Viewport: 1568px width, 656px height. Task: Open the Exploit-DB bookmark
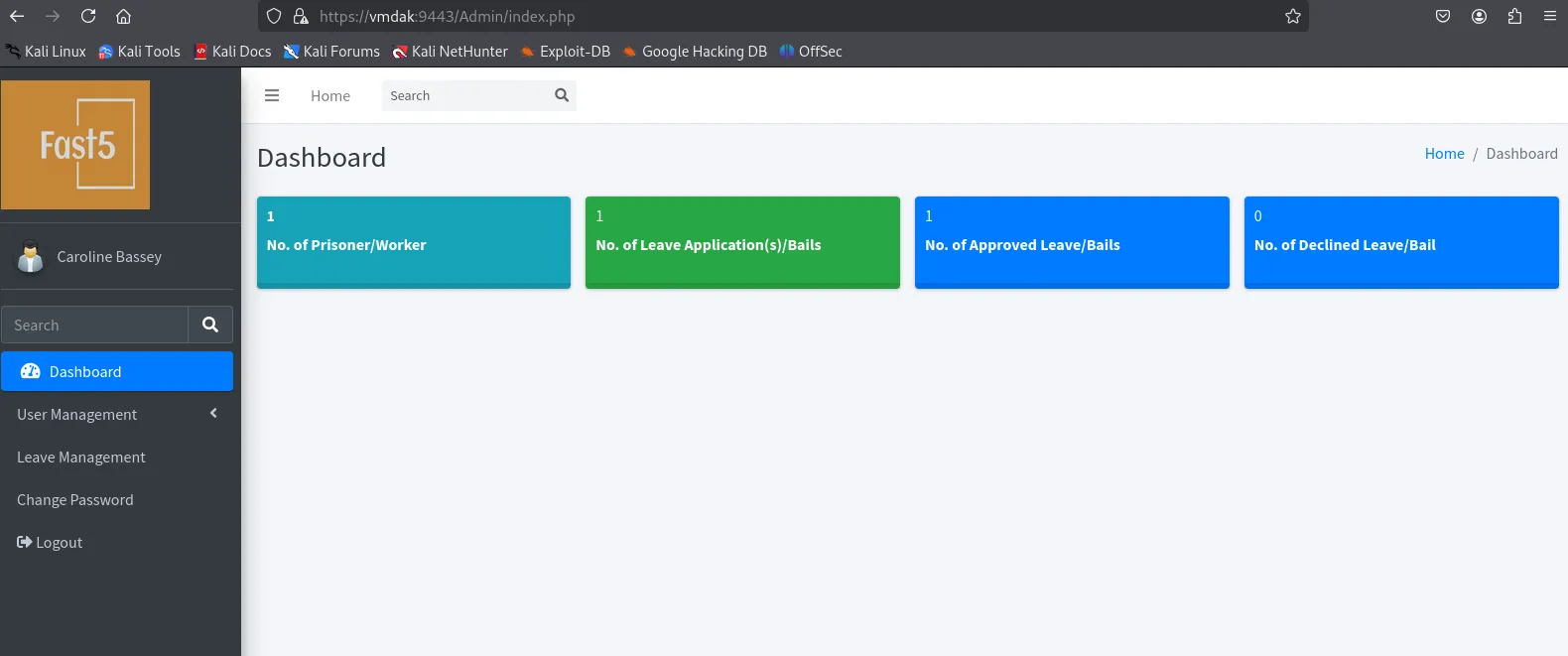566,52
